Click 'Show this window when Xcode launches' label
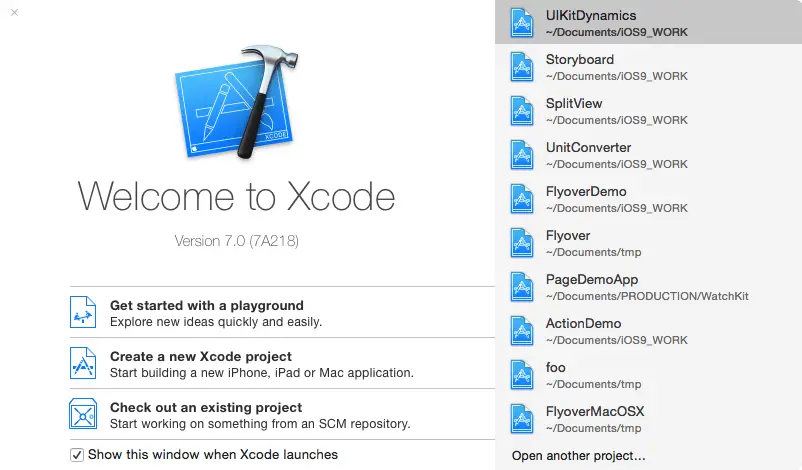This screenshot has width=802, height=470. tap(213, 455)
